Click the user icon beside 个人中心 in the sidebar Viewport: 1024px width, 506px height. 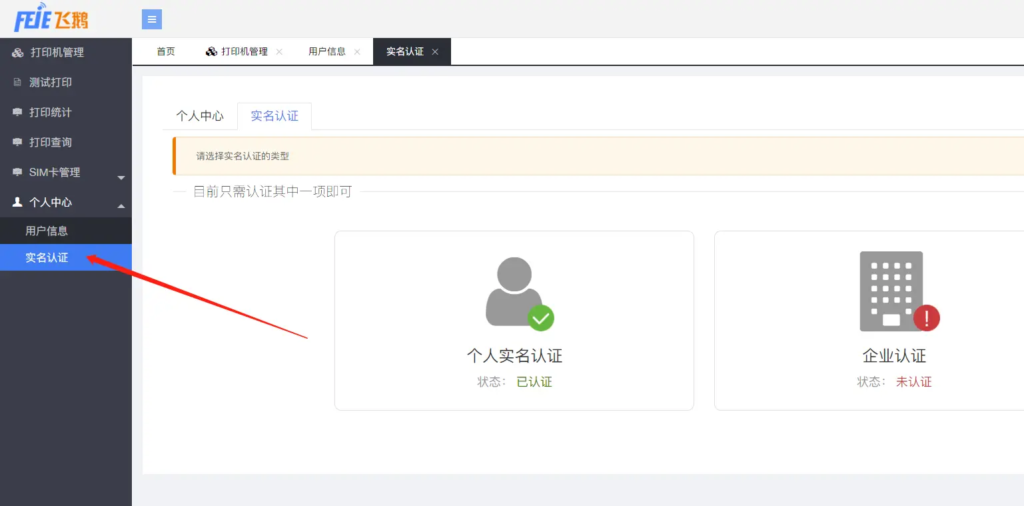(17, 202)
